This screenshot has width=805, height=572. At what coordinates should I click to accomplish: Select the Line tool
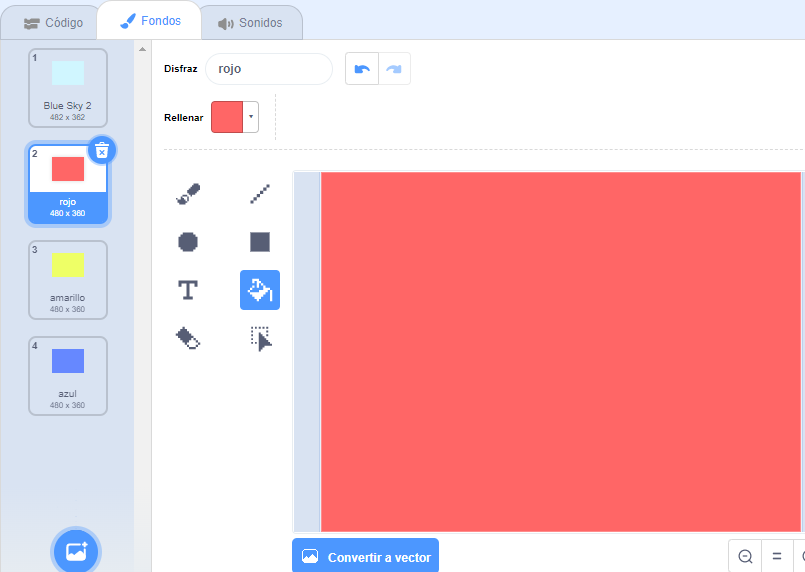pyautogui.click(x=260, y=193)
